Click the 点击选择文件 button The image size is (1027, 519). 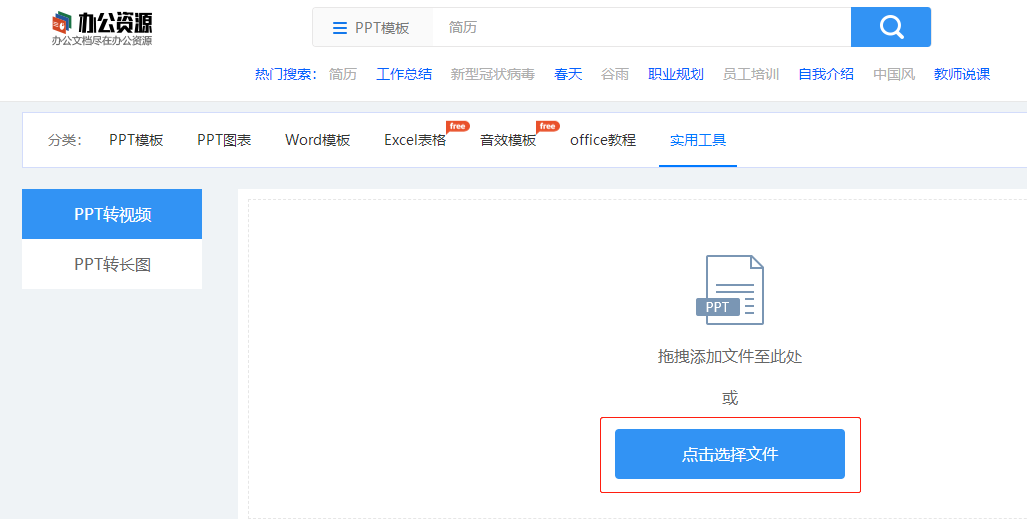(730, 454)
